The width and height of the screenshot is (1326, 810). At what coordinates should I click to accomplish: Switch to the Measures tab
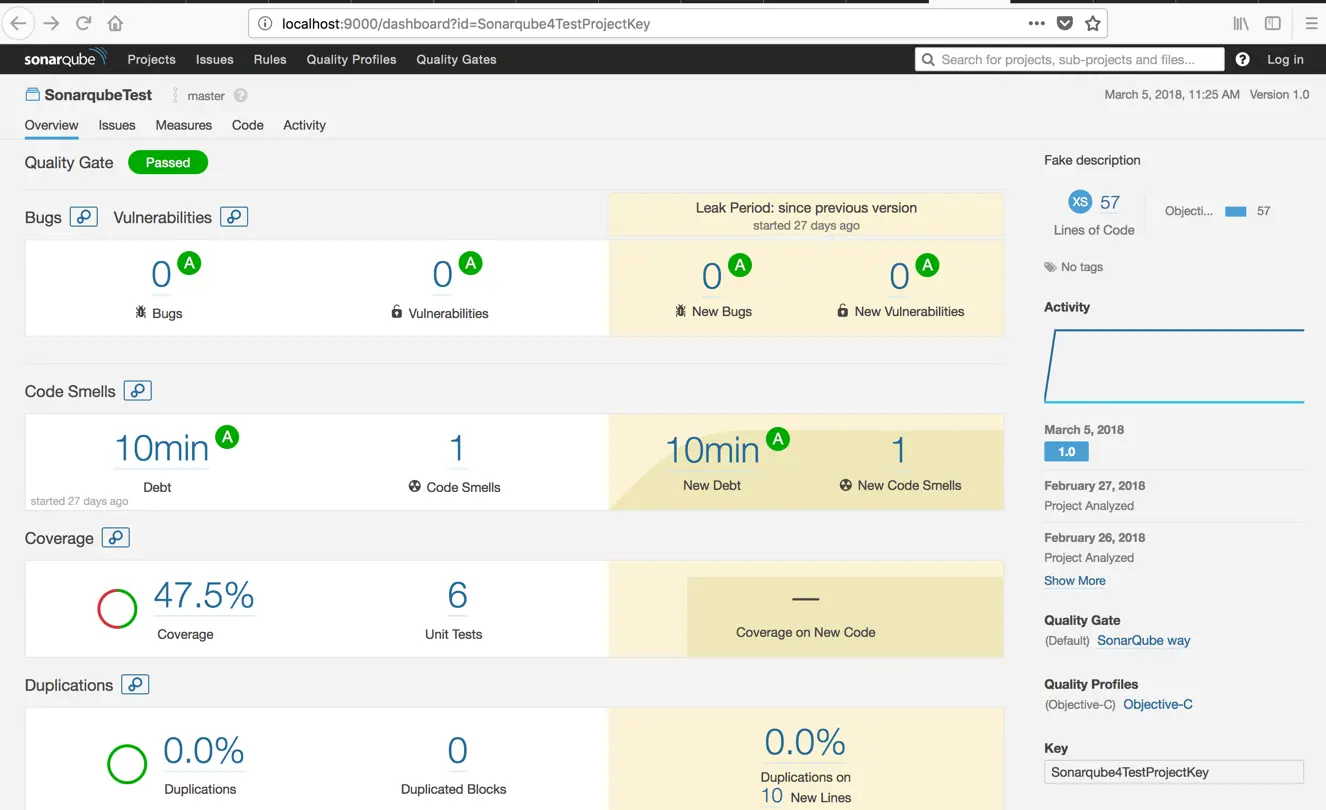tap(184, 125)
